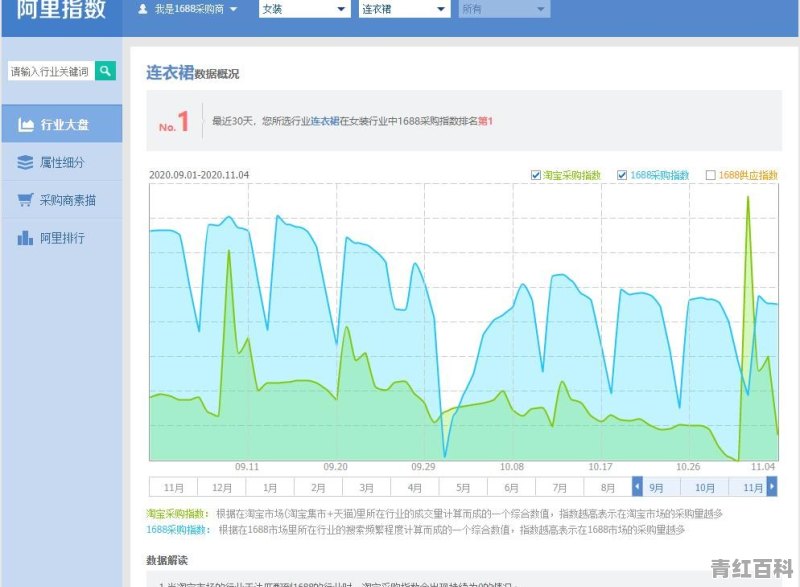Select 5月 on the month timeline
Image resolution: width=800 pixels, height=587 pixels.
(x=463, y=488)
